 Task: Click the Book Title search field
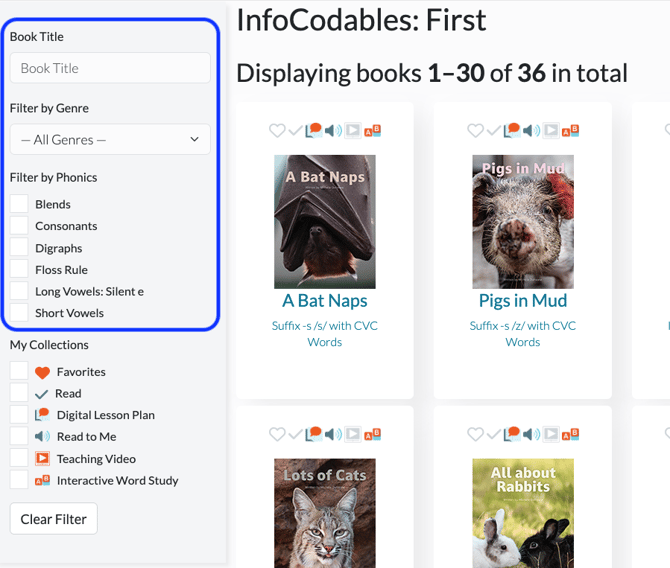(110, 68)
